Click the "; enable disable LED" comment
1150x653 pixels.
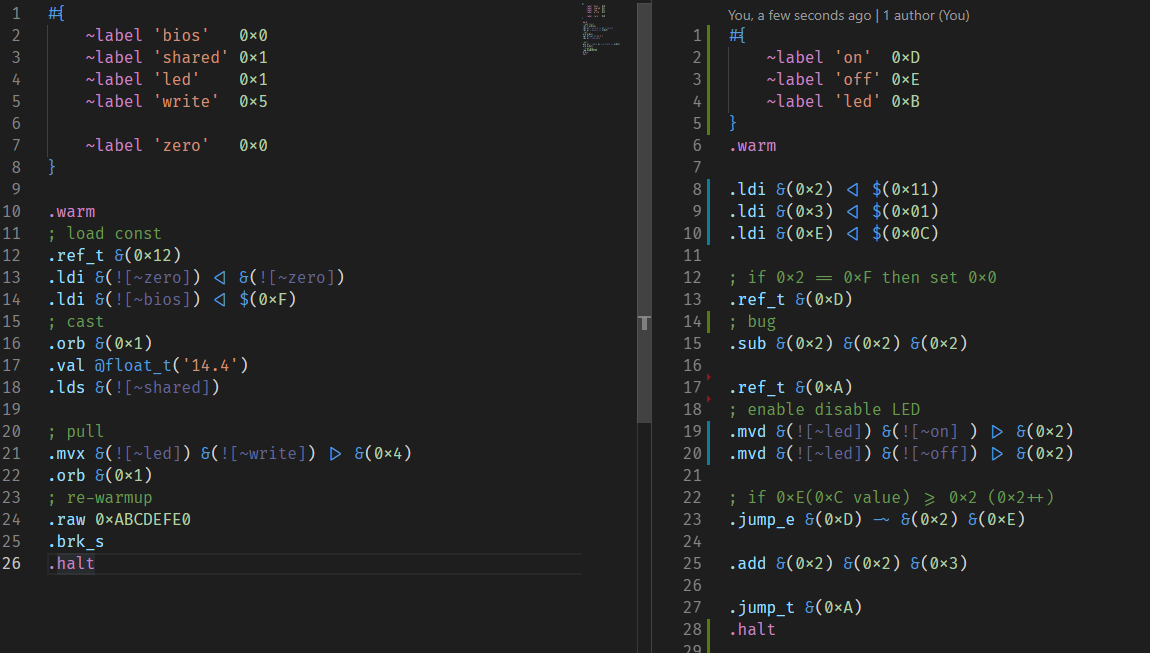824,409
